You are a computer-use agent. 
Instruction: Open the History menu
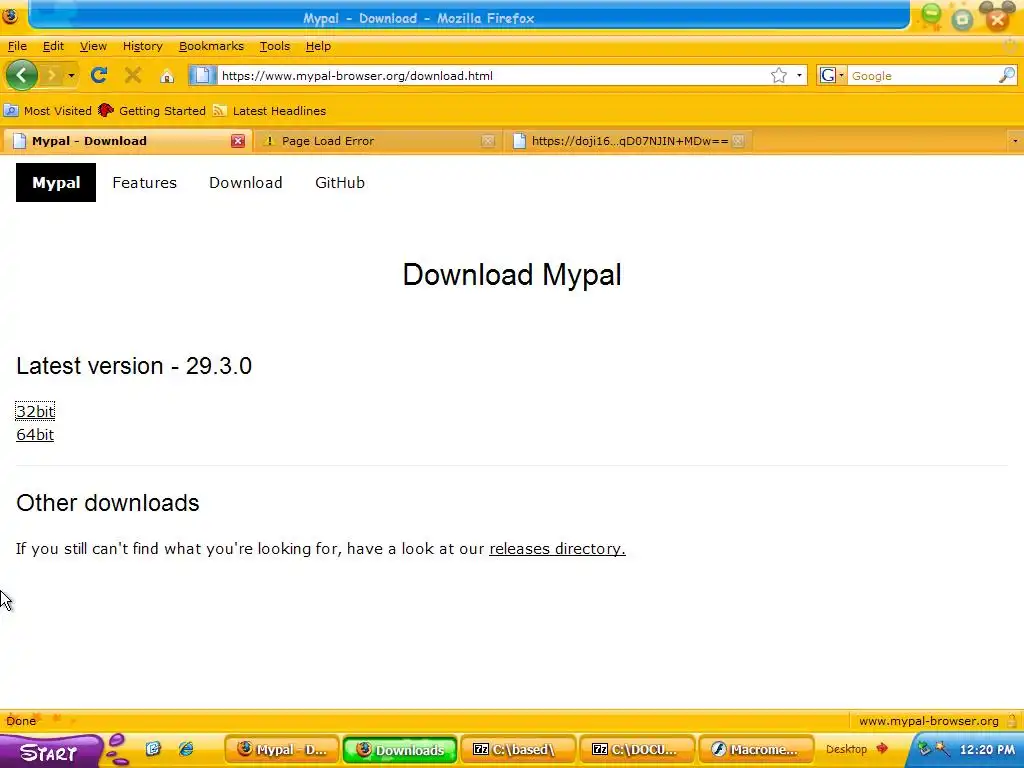(142, 46)
